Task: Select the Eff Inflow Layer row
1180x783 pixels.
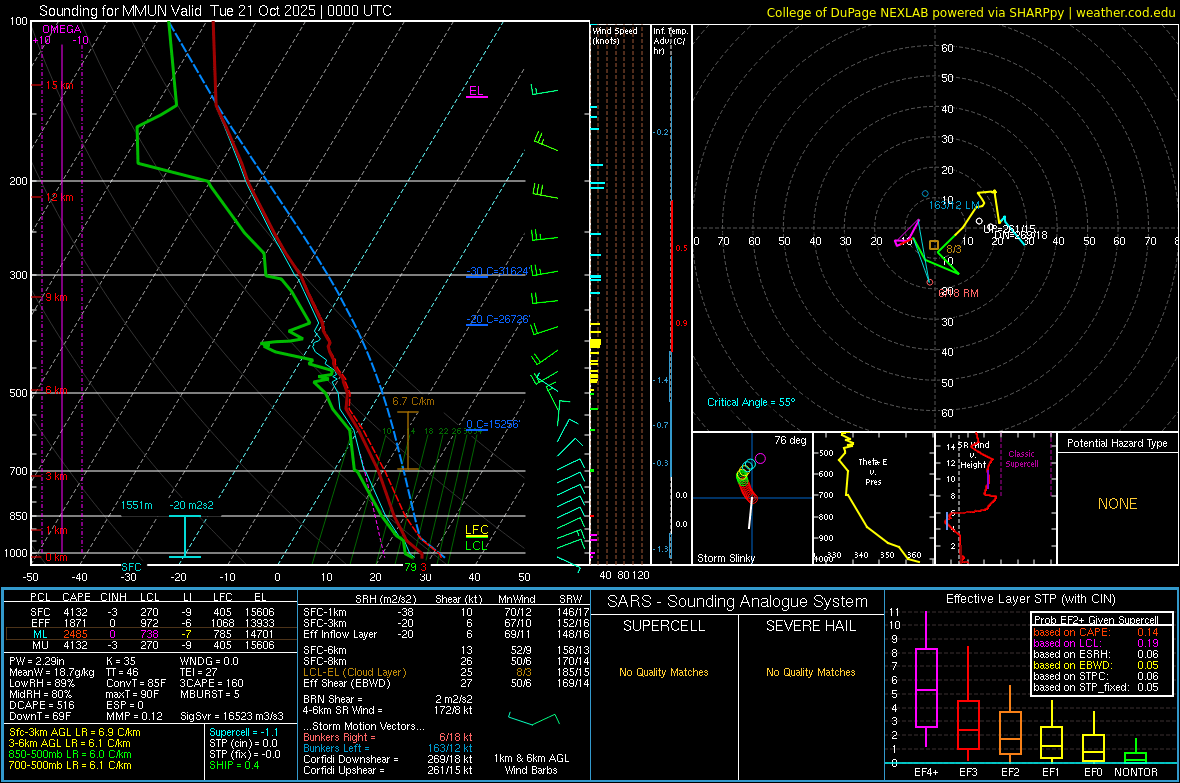Action: coord(446,634)
